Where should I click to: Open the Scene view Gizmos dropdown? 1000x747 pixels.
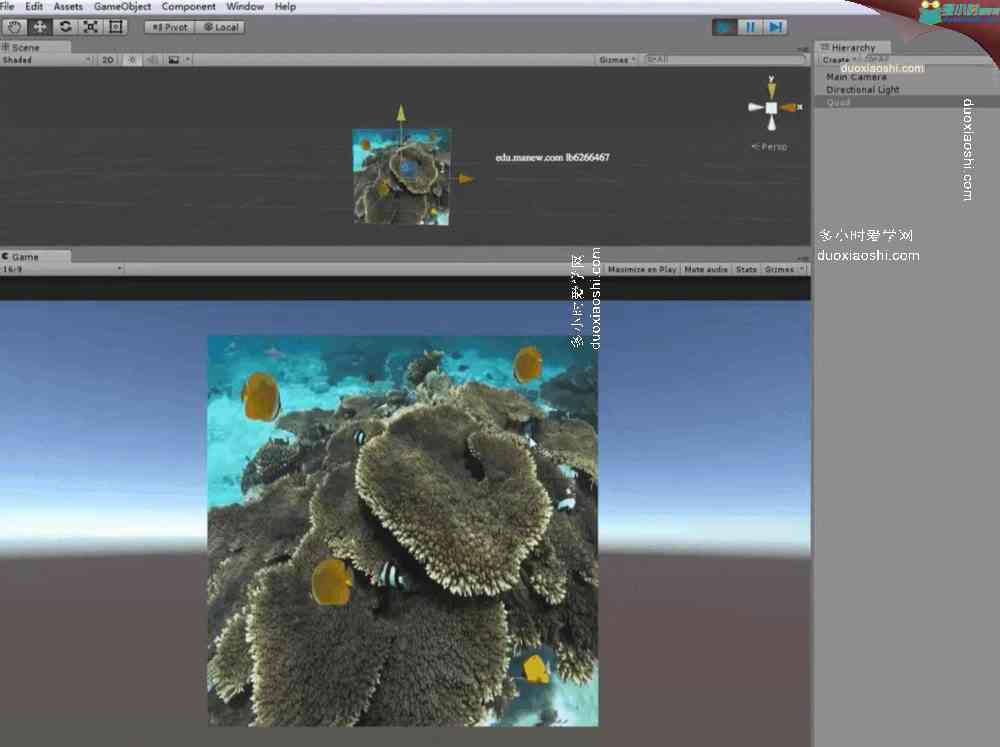pyautogui.click(x=617, y=60)
